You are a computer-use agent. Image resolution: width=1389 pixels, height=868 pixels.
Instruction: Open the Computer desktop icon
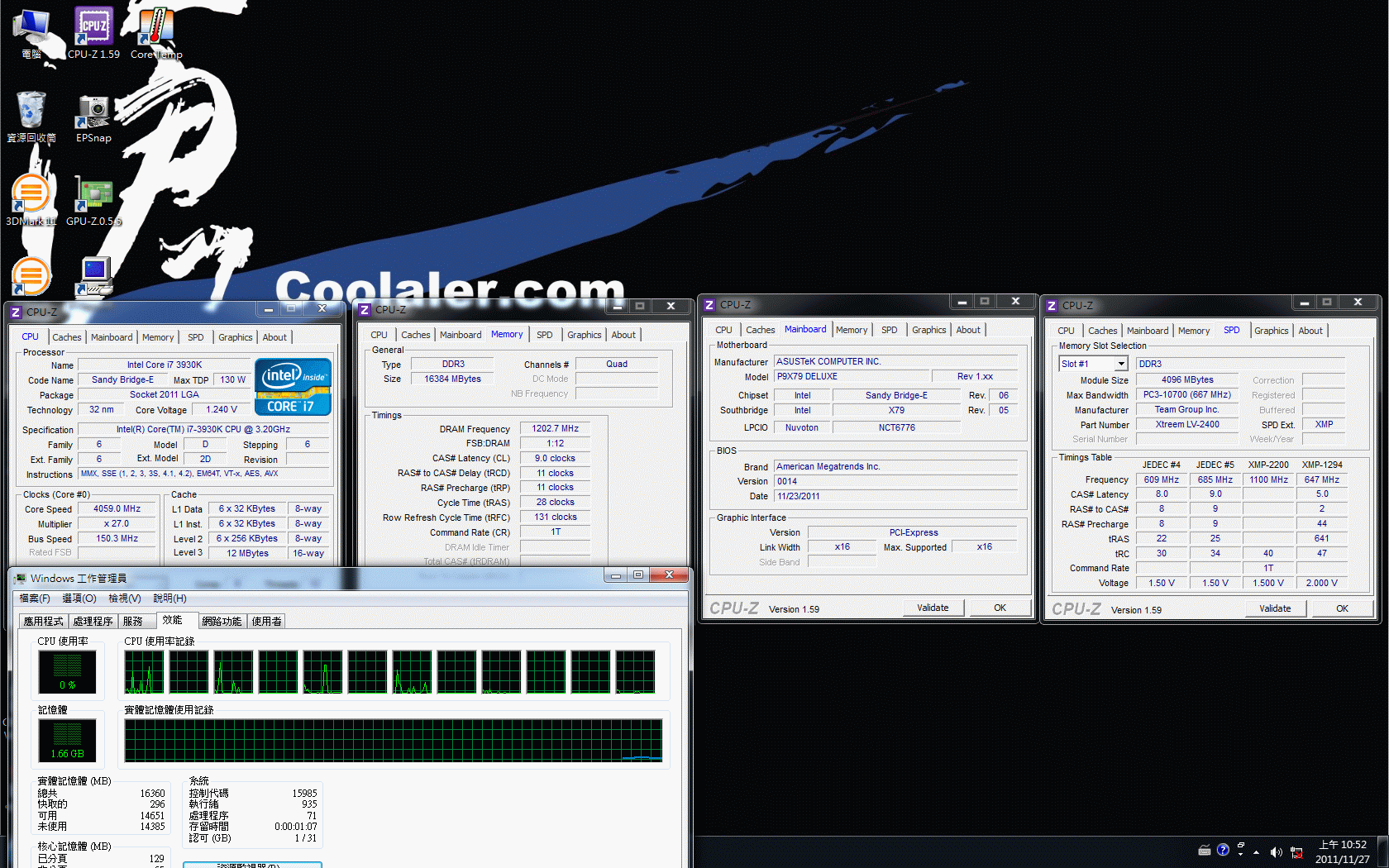(31, 33)
